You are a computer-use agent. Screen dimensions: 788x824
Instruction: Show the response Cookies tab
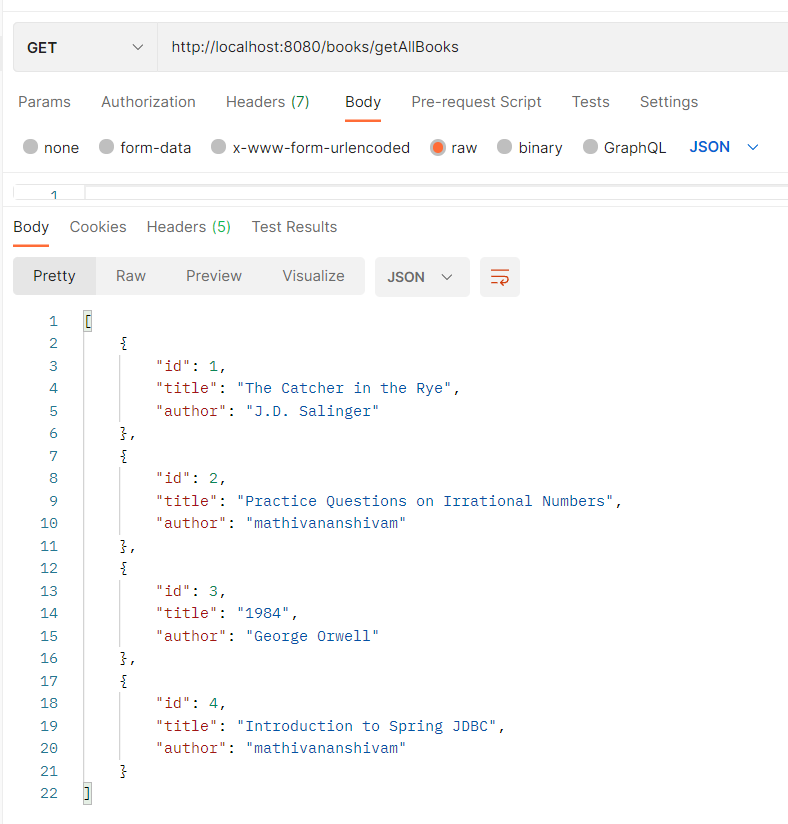pos(98,227)
